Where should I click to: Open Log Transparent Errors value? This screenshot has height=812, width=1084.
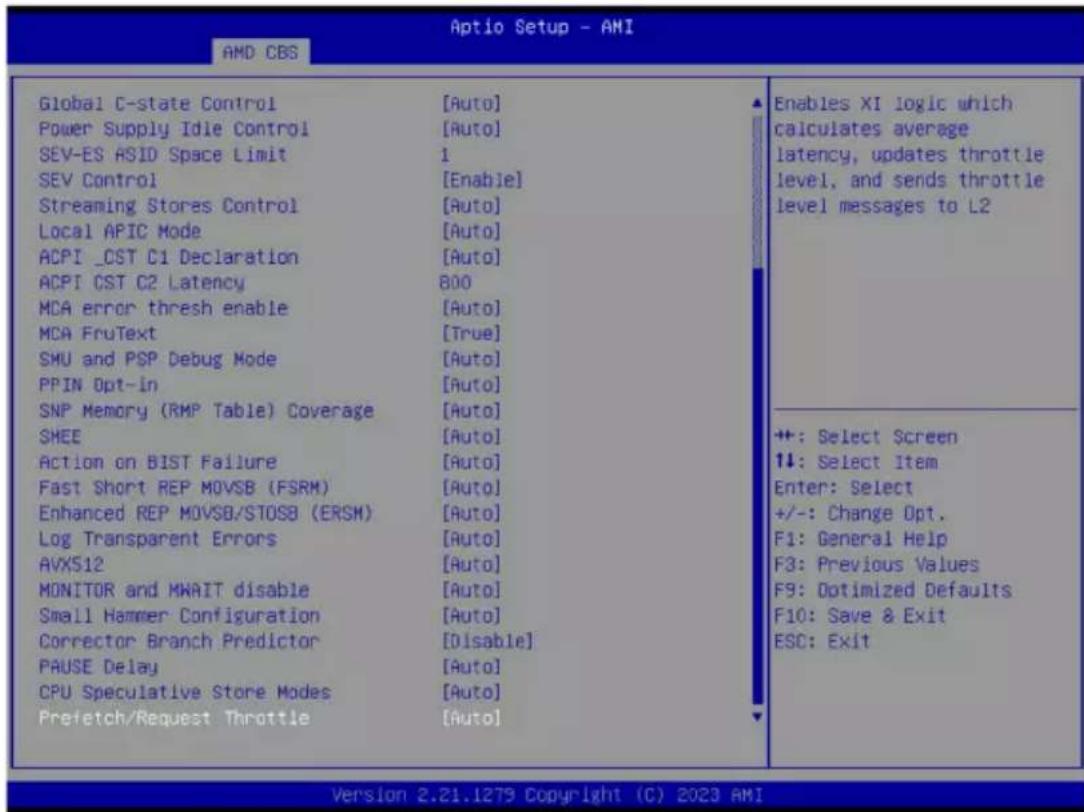(x=471, y=539)
